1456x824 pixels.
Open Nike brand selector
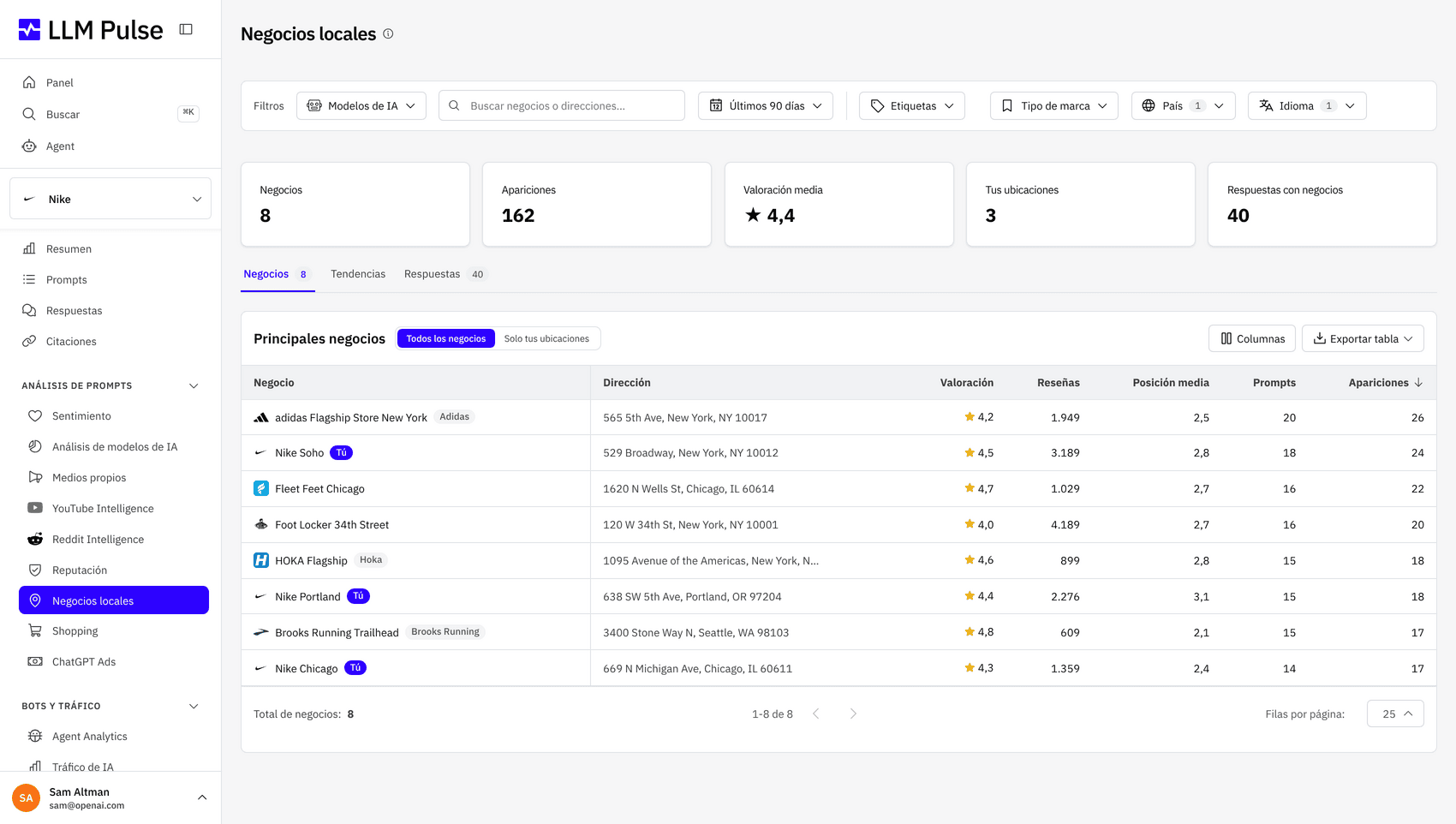tap(110, 199)
